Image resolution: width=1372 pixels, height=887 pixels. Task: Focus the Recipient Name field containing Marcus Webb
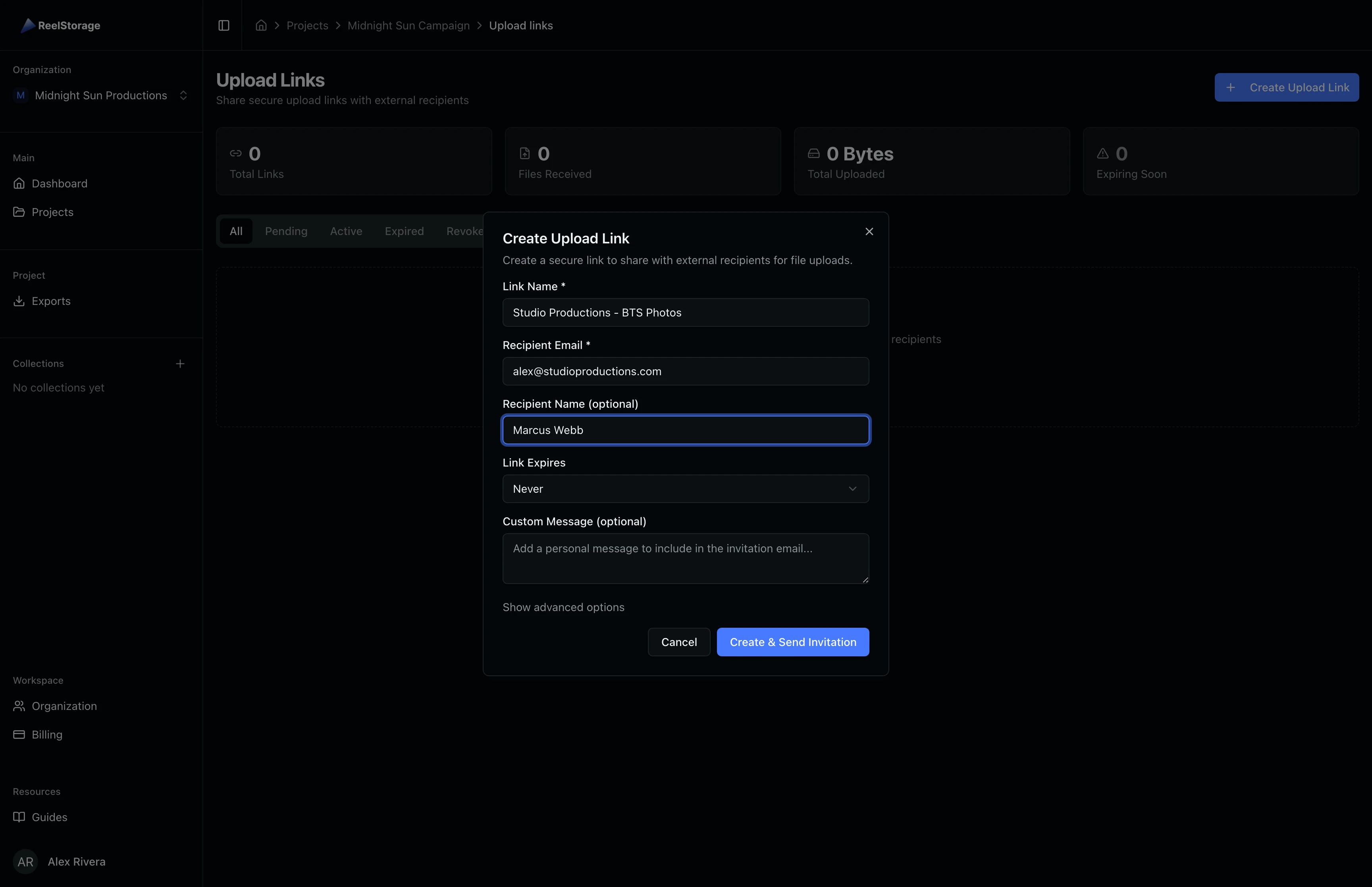point(684,430)
